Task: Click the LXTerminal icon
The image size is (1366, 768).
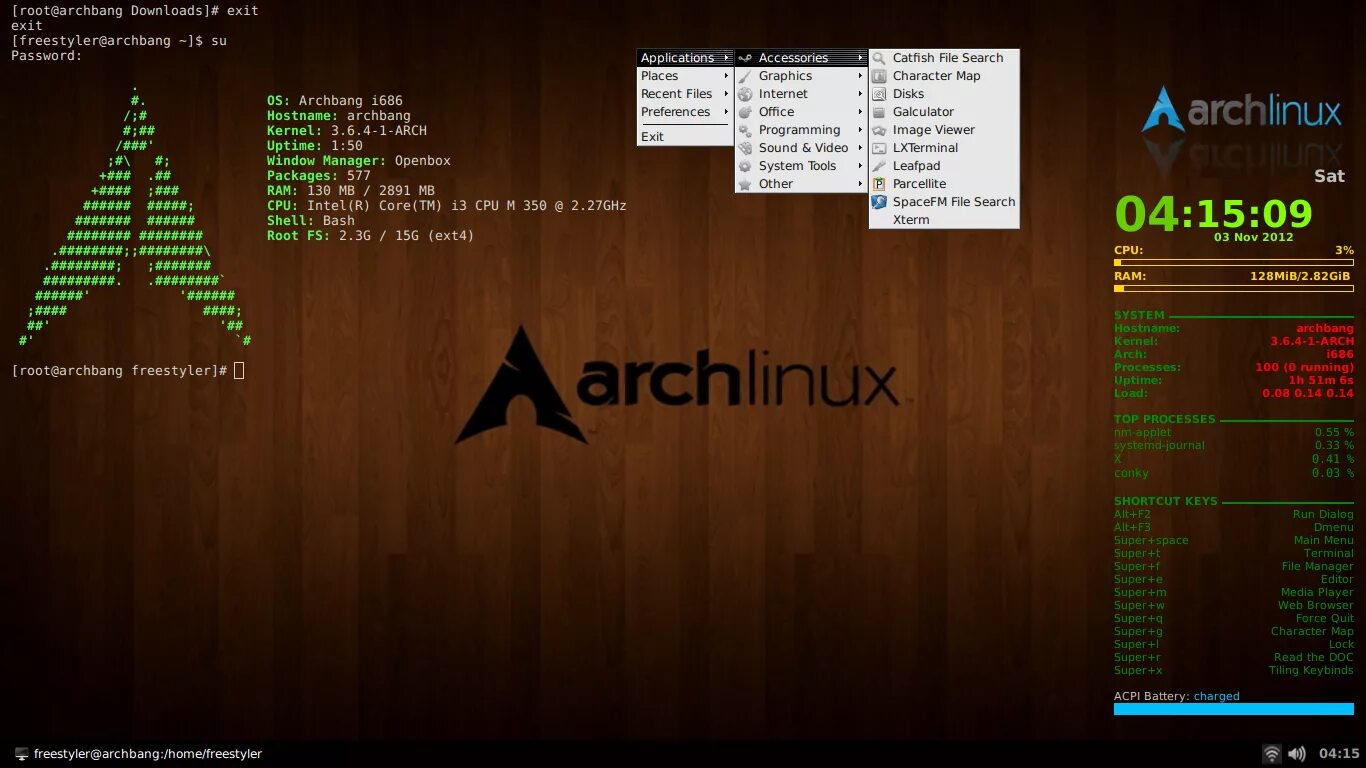Action: (879, 148)
